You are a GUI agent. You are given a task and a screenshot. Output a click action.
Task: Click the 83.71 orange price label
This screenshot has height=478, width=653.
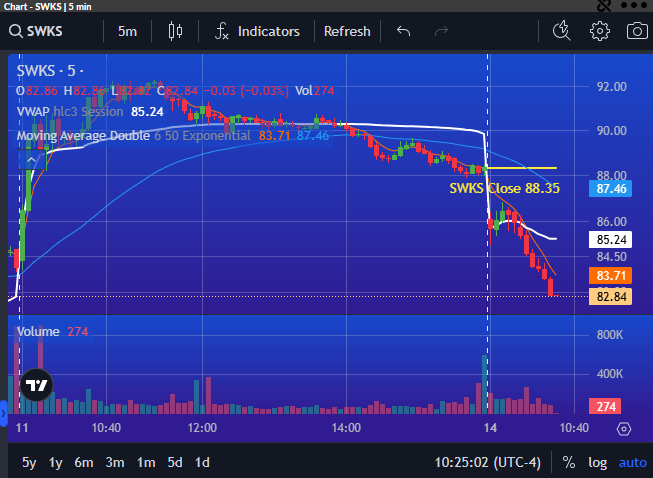pos(611,276)
